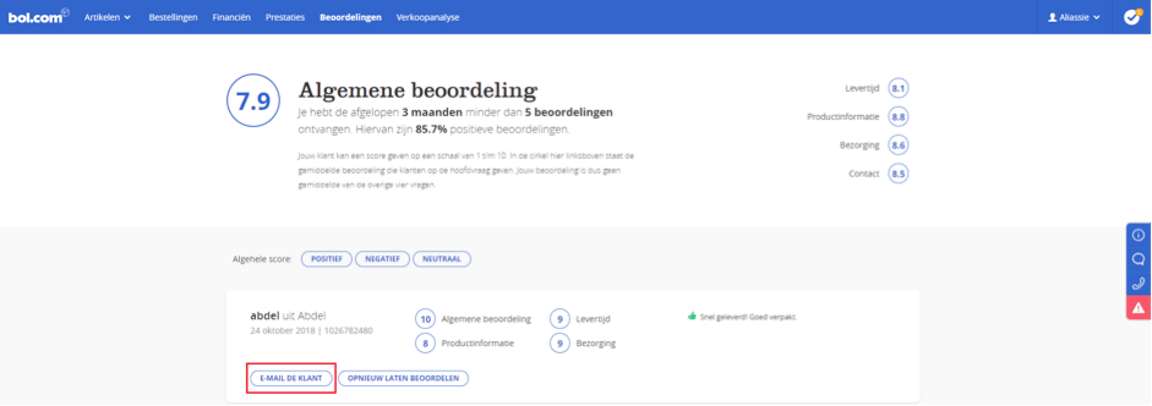Screen dimensions: 1152x406
Task: Click the Levertijd 8.1 score badge
Action: 897,88
